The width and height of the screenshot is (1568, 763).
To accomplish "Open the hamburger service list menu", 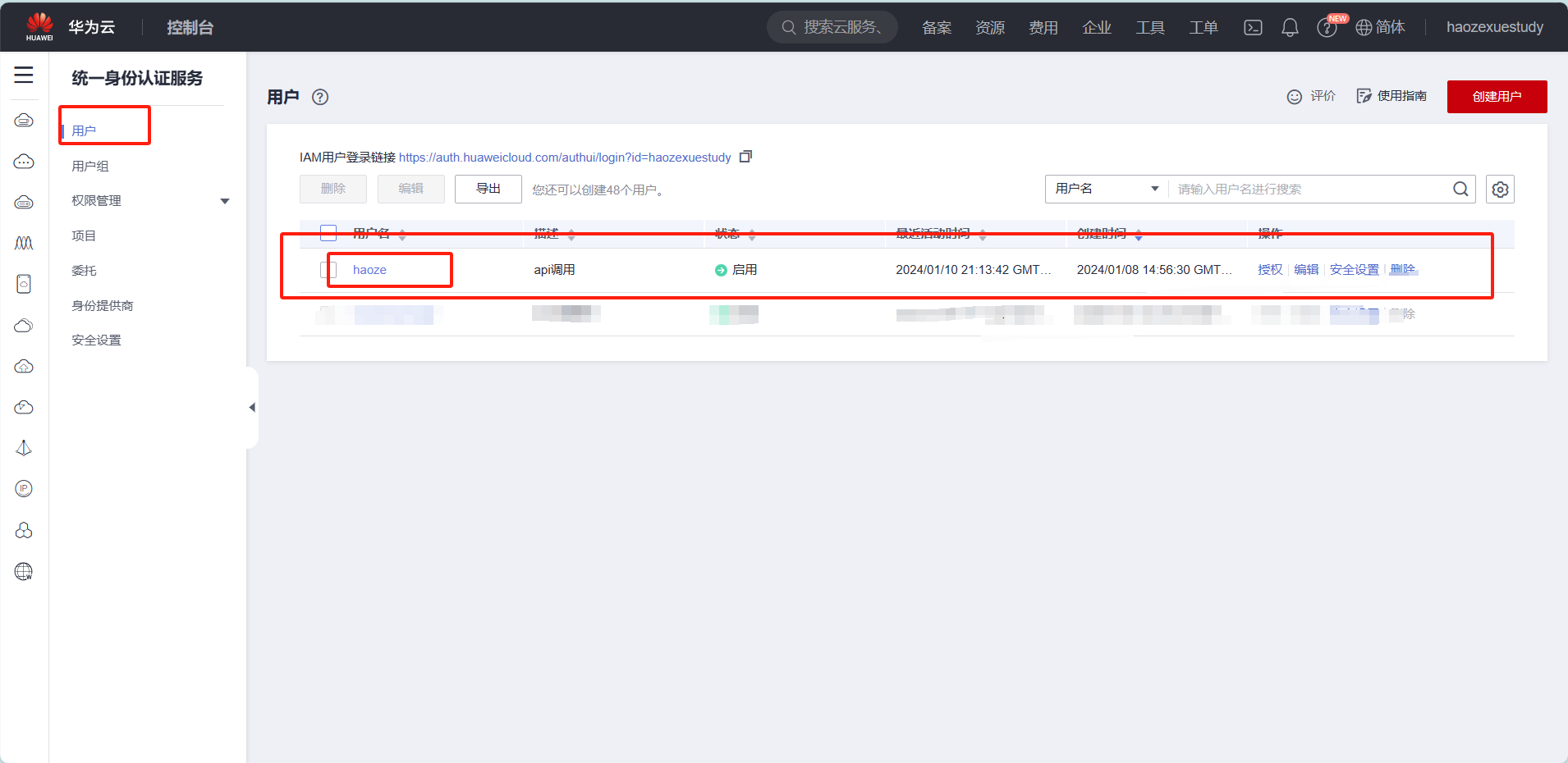I will [x=24, y=75].
